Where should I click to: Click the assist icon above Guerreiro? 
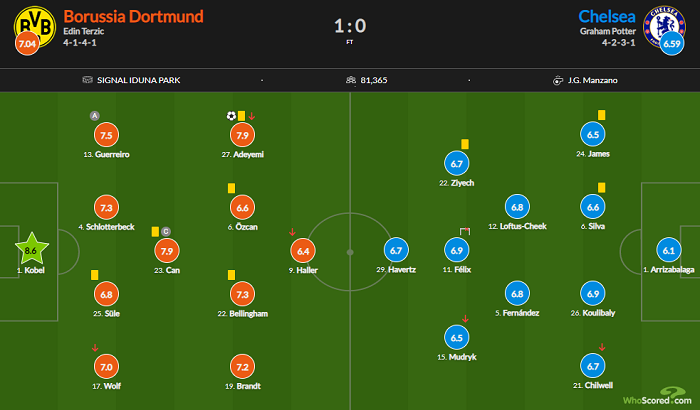tap(95, 116)
